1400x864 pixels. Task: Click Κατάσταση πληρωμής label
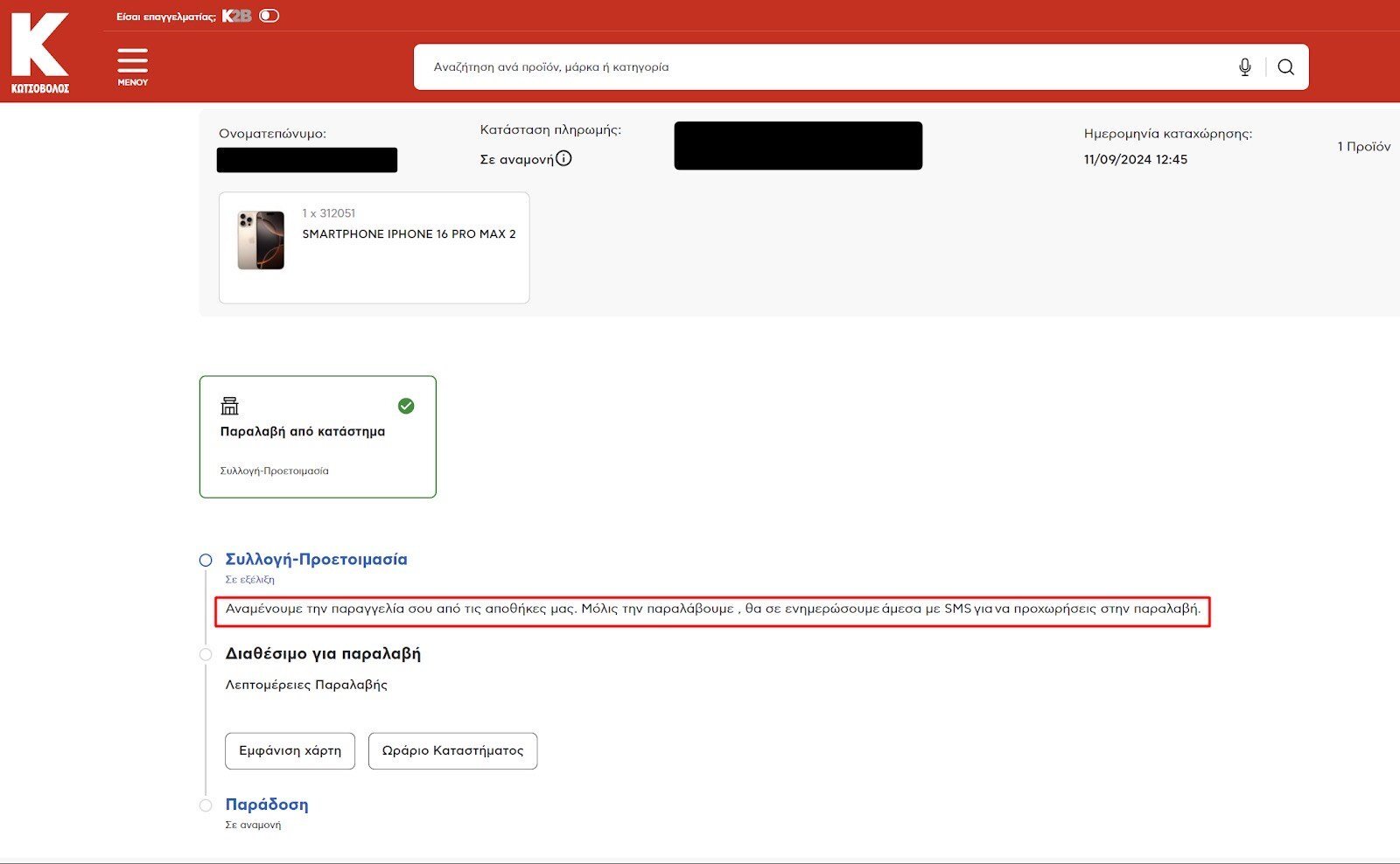point(550,129)
